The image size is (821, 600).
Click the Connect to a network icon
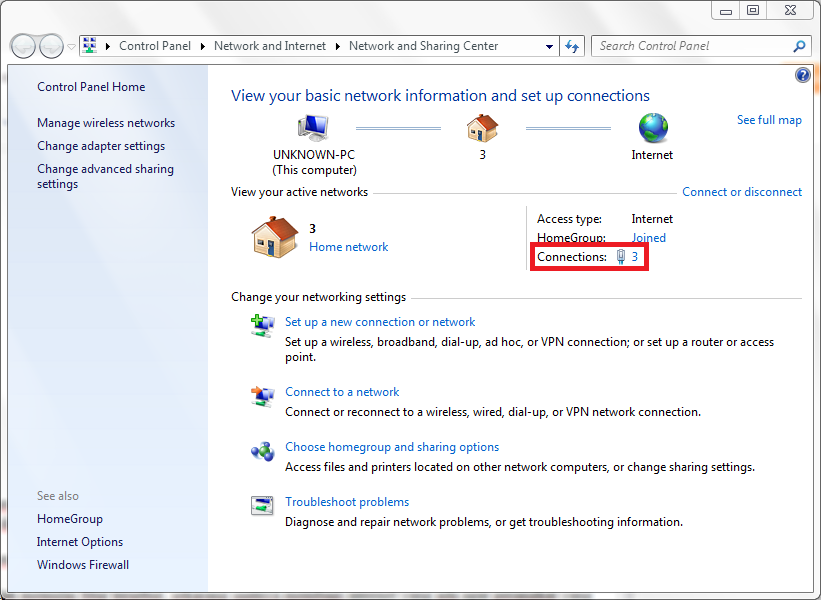click(262, 396)
